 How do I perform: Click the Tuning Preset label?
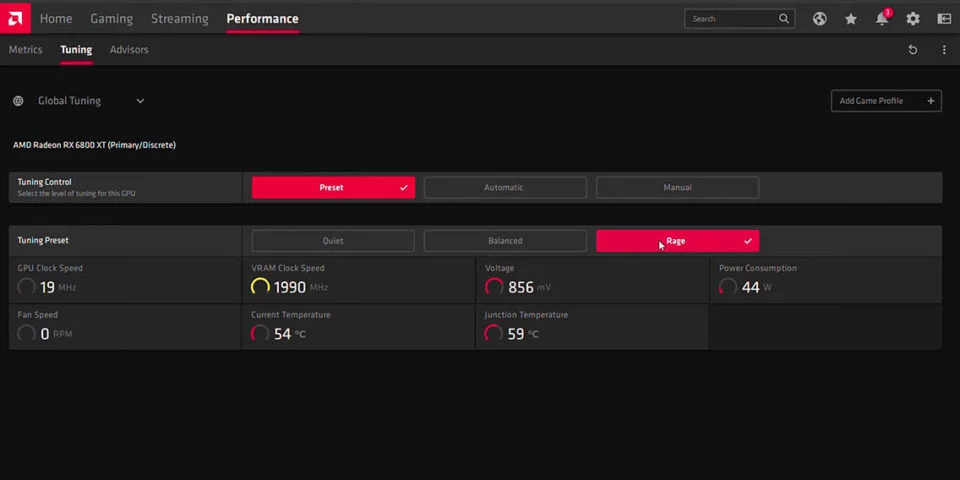click(x=43, y=241)
